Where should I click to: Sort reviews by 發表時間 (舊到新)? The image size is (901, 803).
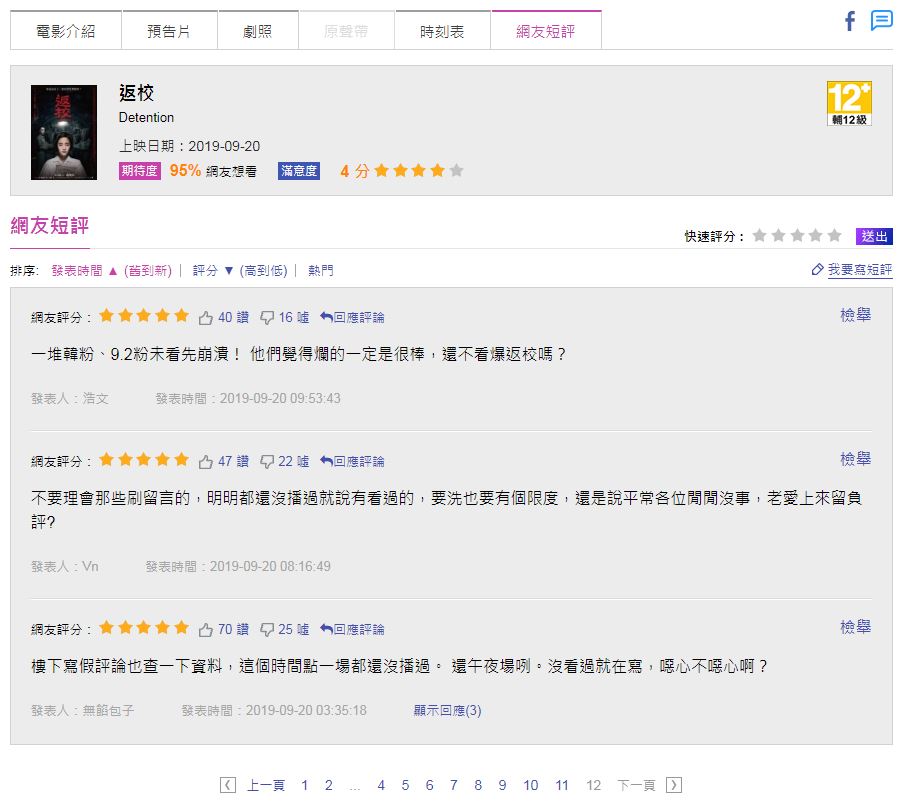tap(111, 271)
